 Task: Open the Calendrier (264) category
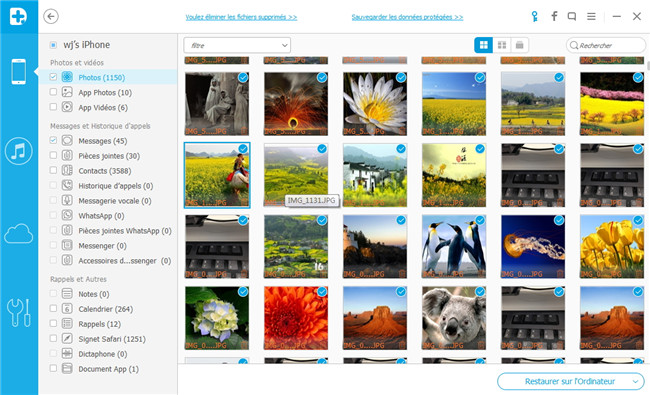pos(106,309)
